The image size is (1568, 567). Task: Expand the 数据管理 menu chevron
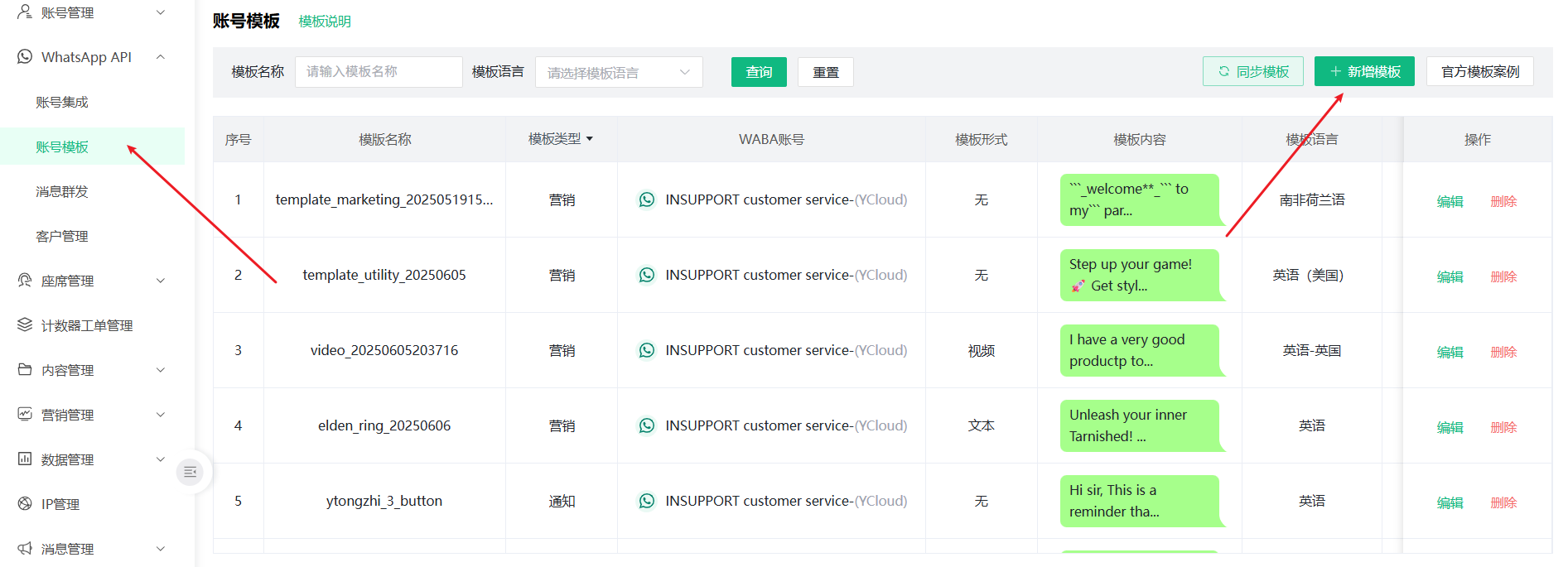click(x=161, y=459)
